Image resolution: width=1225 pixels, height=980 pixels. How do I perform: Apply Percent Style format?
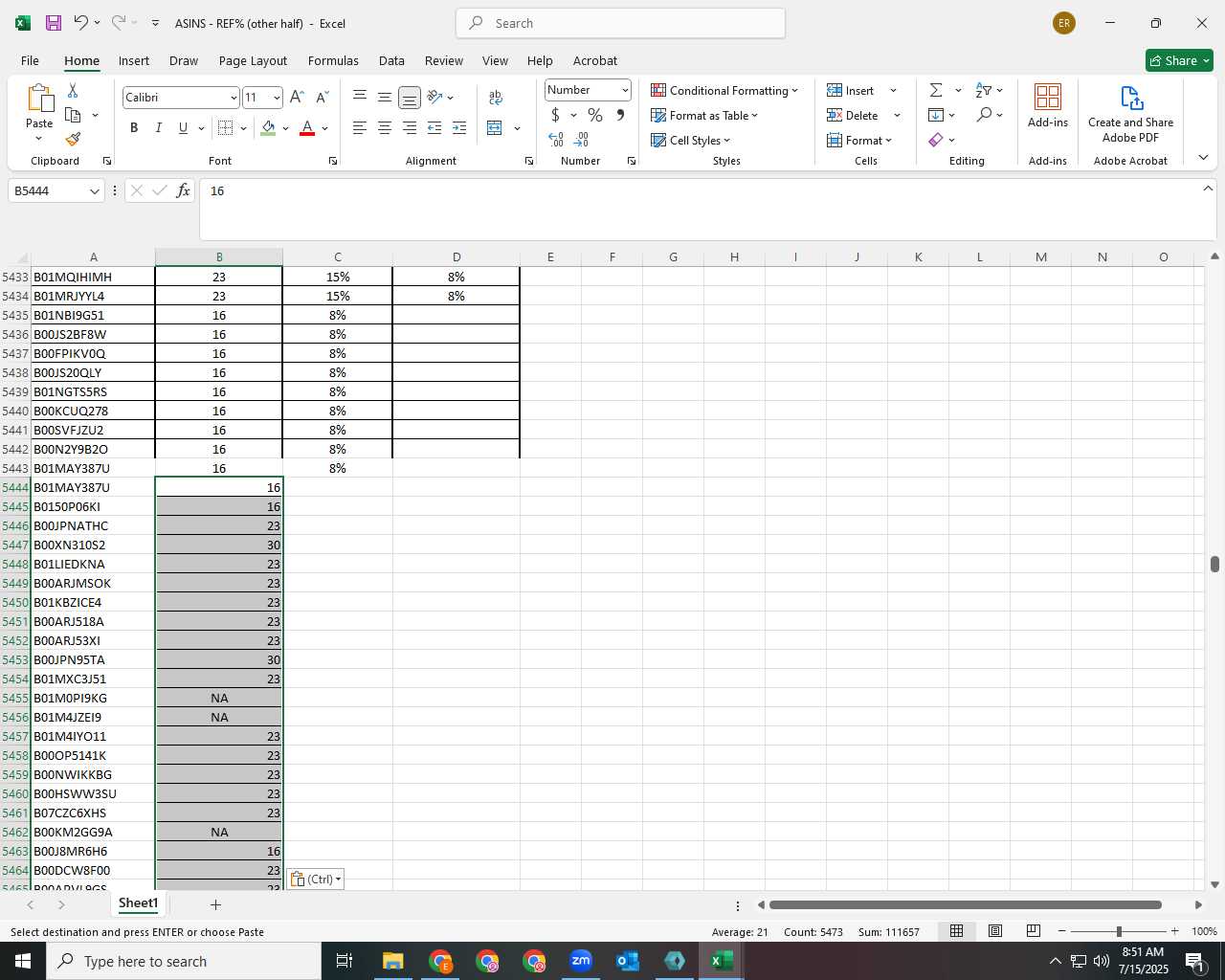point(595,115)
